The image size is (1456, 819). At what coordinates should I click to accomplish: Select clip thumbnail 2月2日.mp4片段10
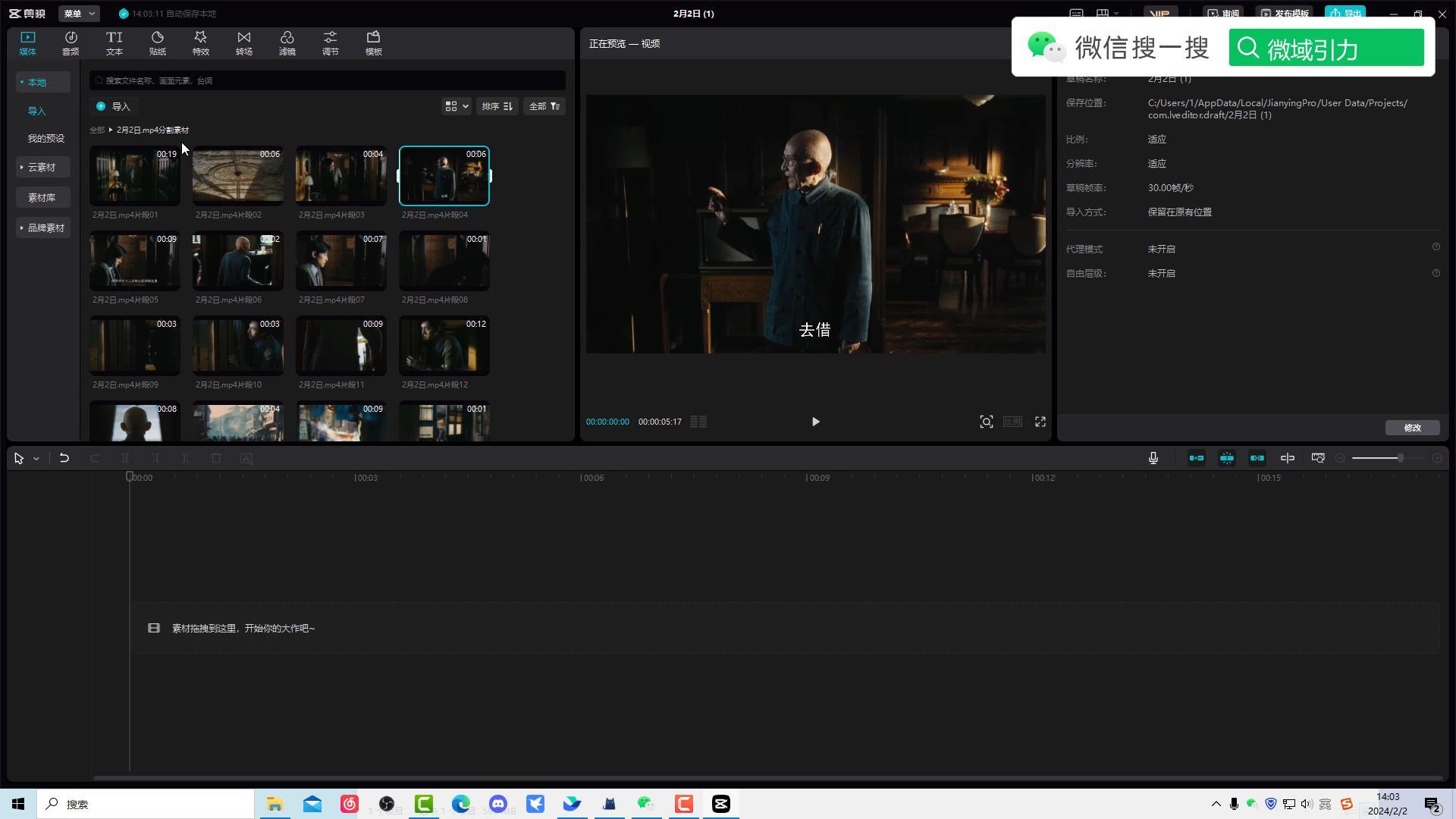pos(238,346)
